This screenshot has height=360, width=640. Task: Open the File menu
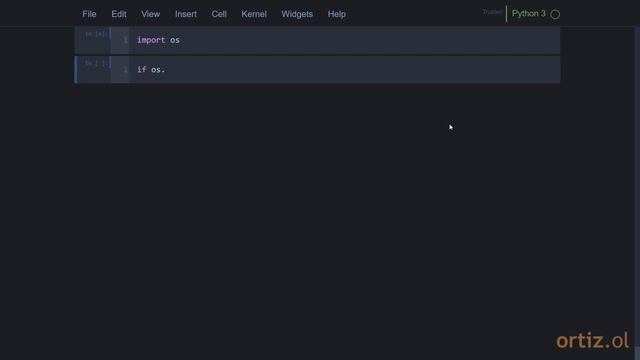(x=89, y=14)
